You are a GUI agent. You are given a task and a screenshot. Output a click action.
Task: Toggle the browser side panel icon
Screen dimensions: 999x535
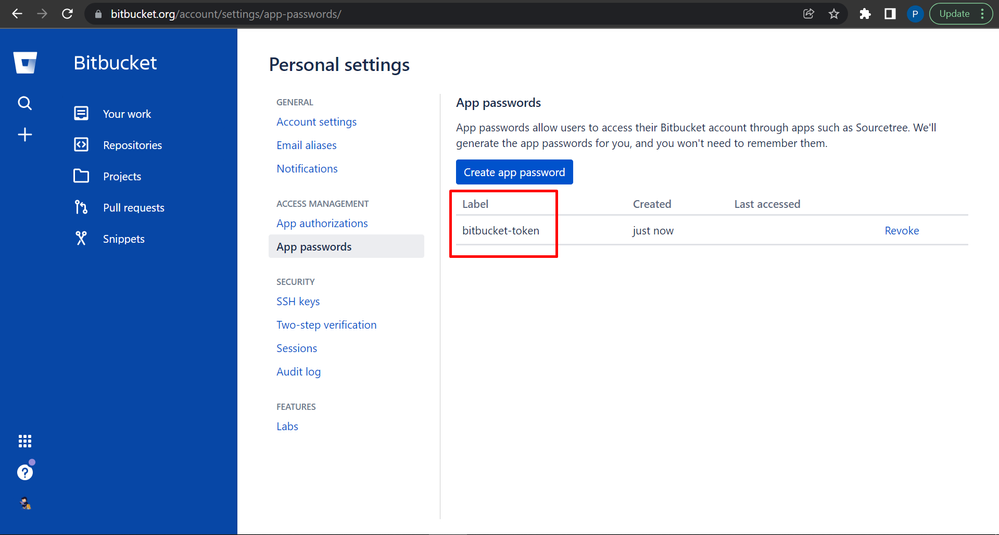[x=890, y=14]
